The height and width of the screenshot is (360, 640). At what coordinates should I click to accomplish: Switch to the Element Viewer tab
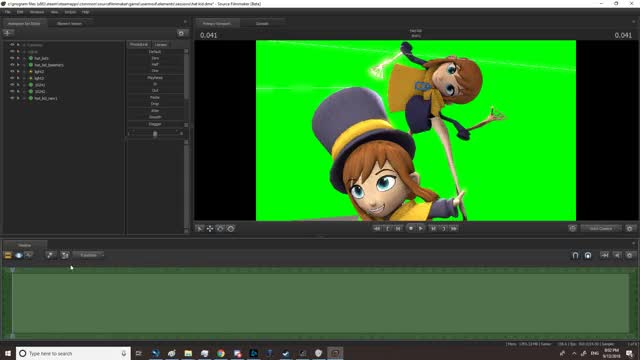[69, 24]
